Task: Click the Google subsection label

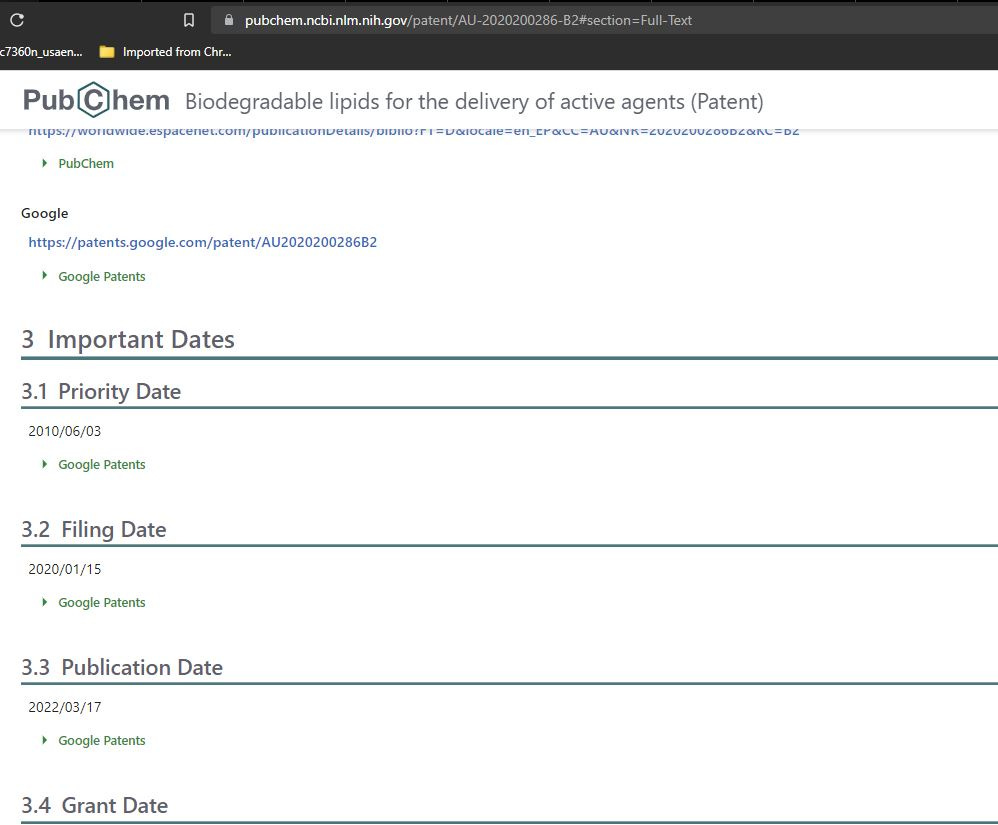Action: 45,213
